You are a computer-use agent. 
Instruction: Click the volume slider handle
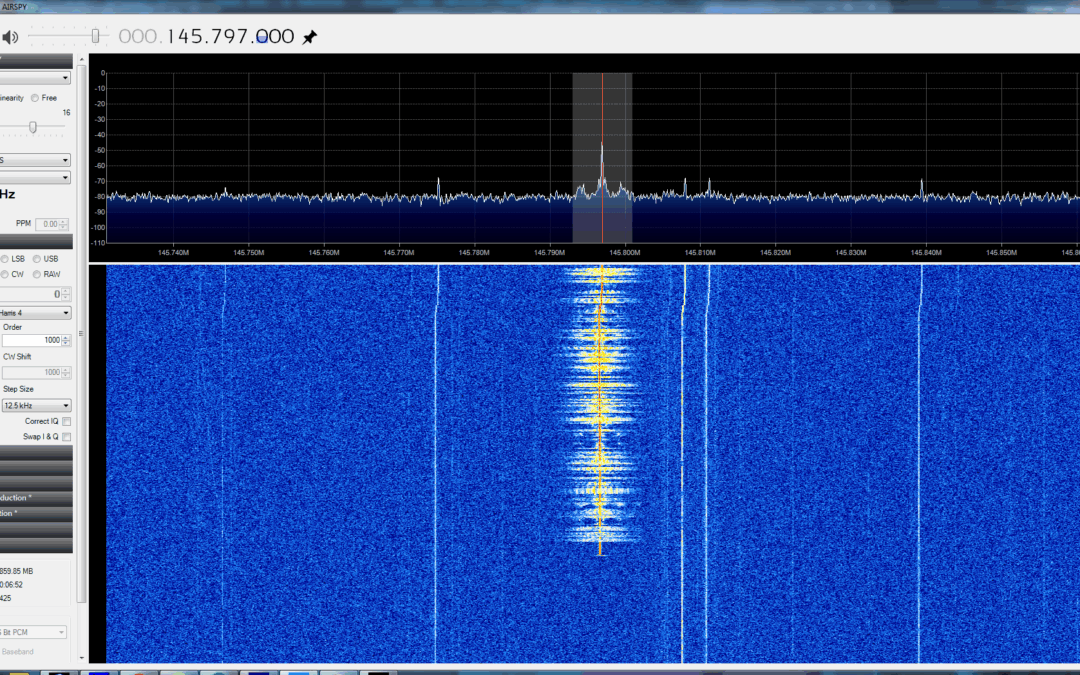coord(96,36)
